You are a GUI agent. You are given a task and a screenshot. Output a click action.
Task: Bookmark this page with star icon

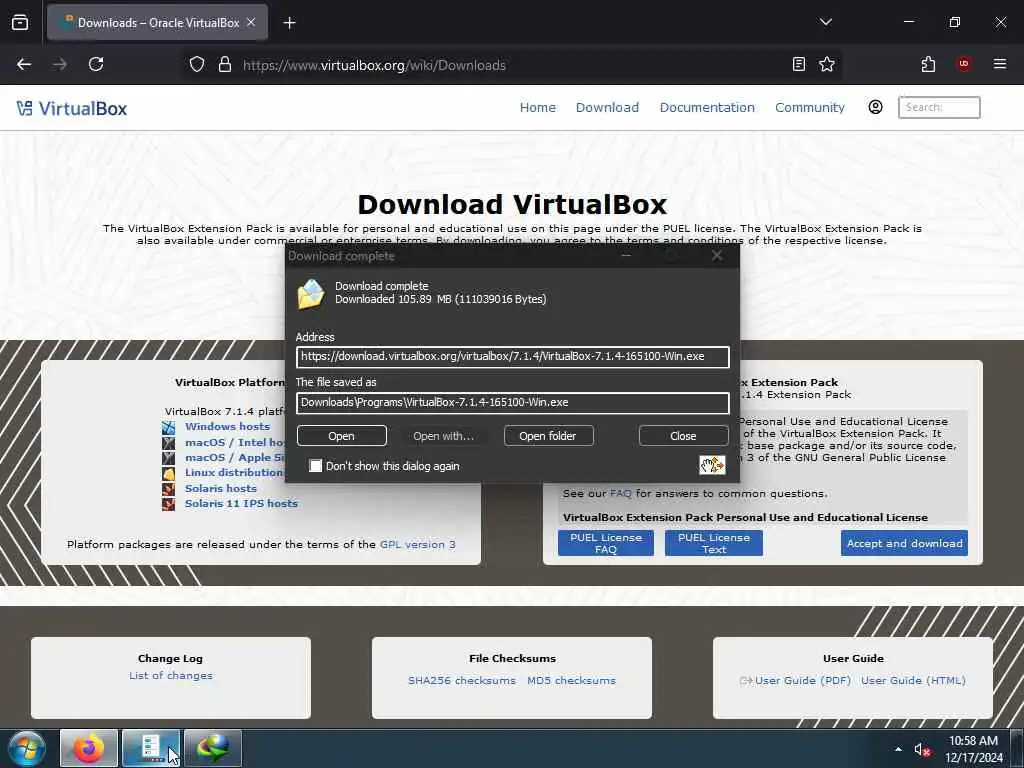click(827, 64)
